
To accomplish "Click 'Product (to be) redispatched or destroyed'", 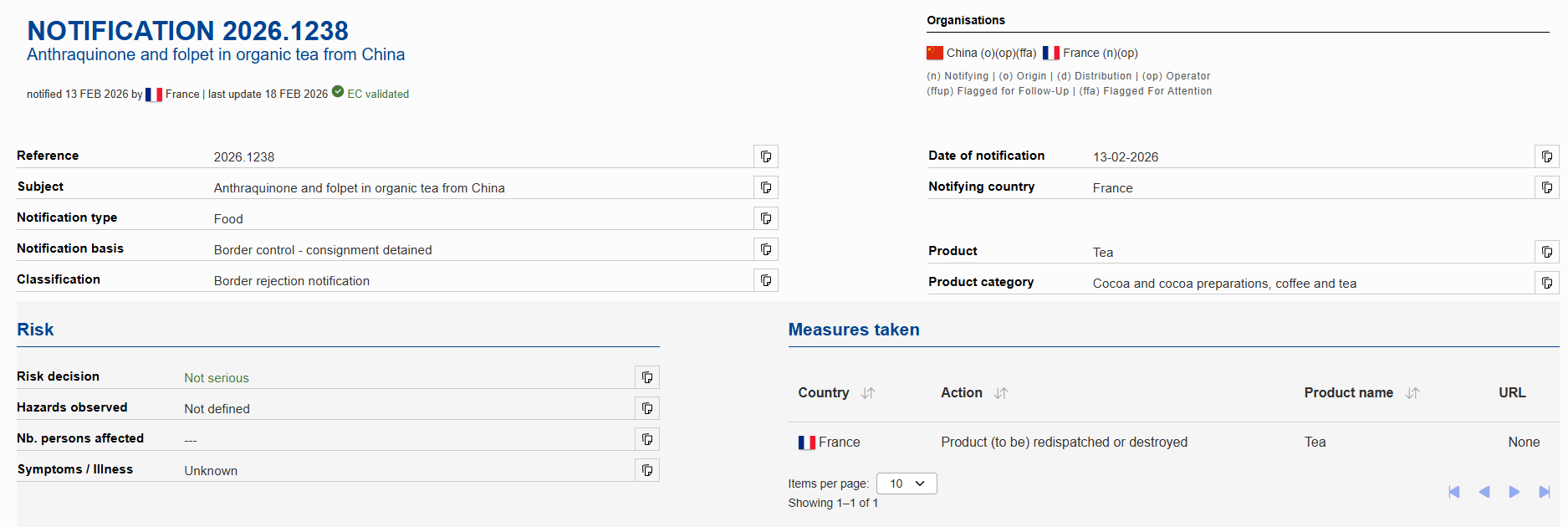I will pos(1065,443).
